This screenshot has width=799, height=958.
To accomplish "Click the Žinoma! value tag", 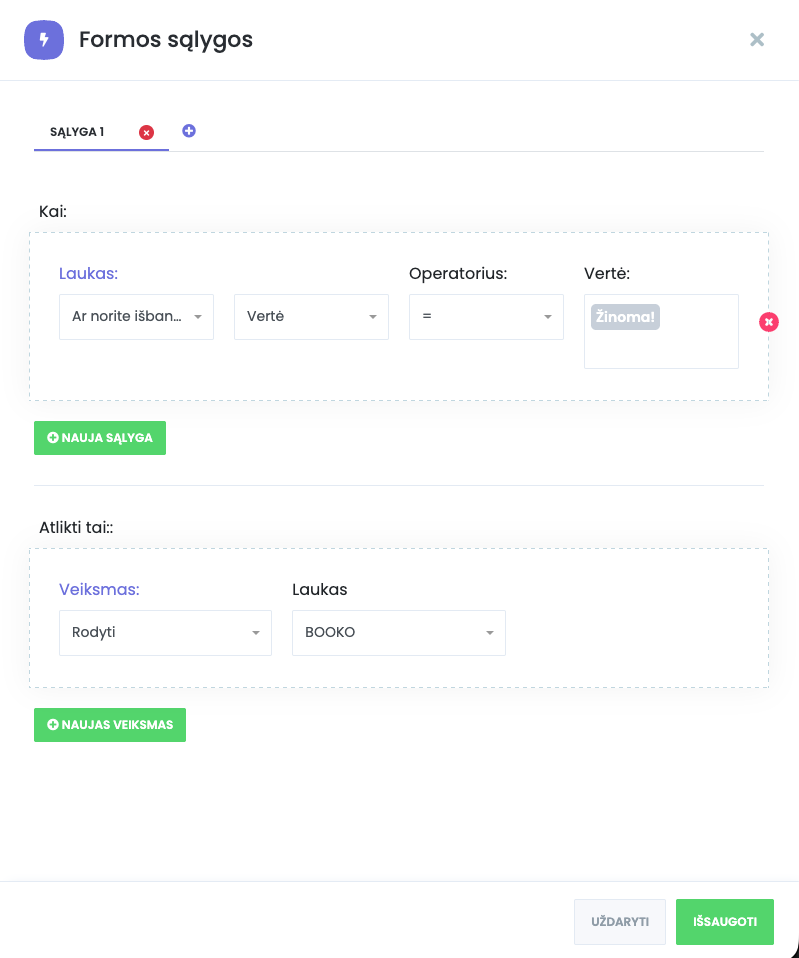I will coord(625,317).
